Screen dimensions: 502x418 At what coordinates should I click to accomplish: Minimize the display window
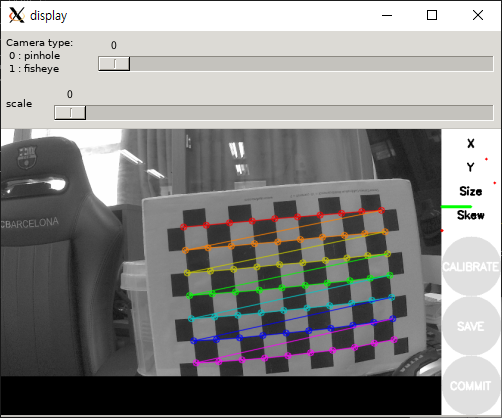(387, 15)
